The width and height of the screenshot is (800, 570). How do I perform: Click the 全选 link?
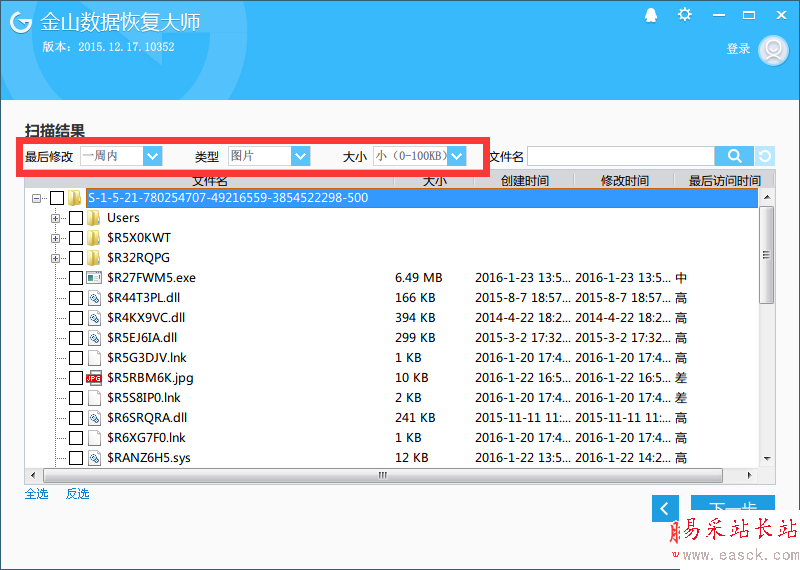coord(37,494)
